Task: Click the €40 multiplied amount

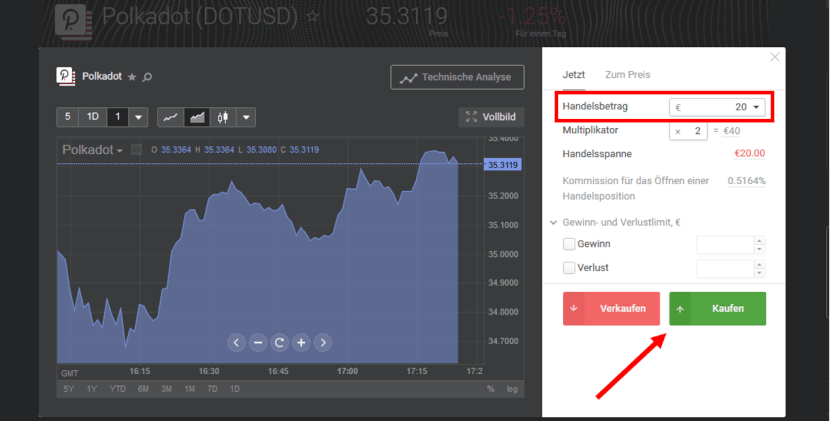Action: click(x=732, y=131)
